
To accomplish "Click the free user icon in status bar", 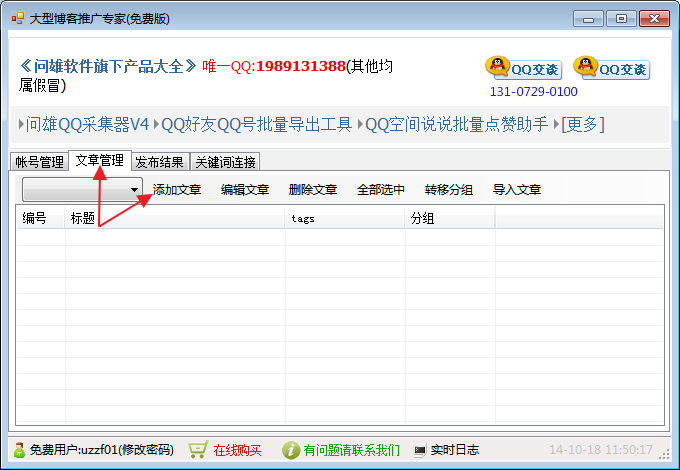I will tap(19, 450).
